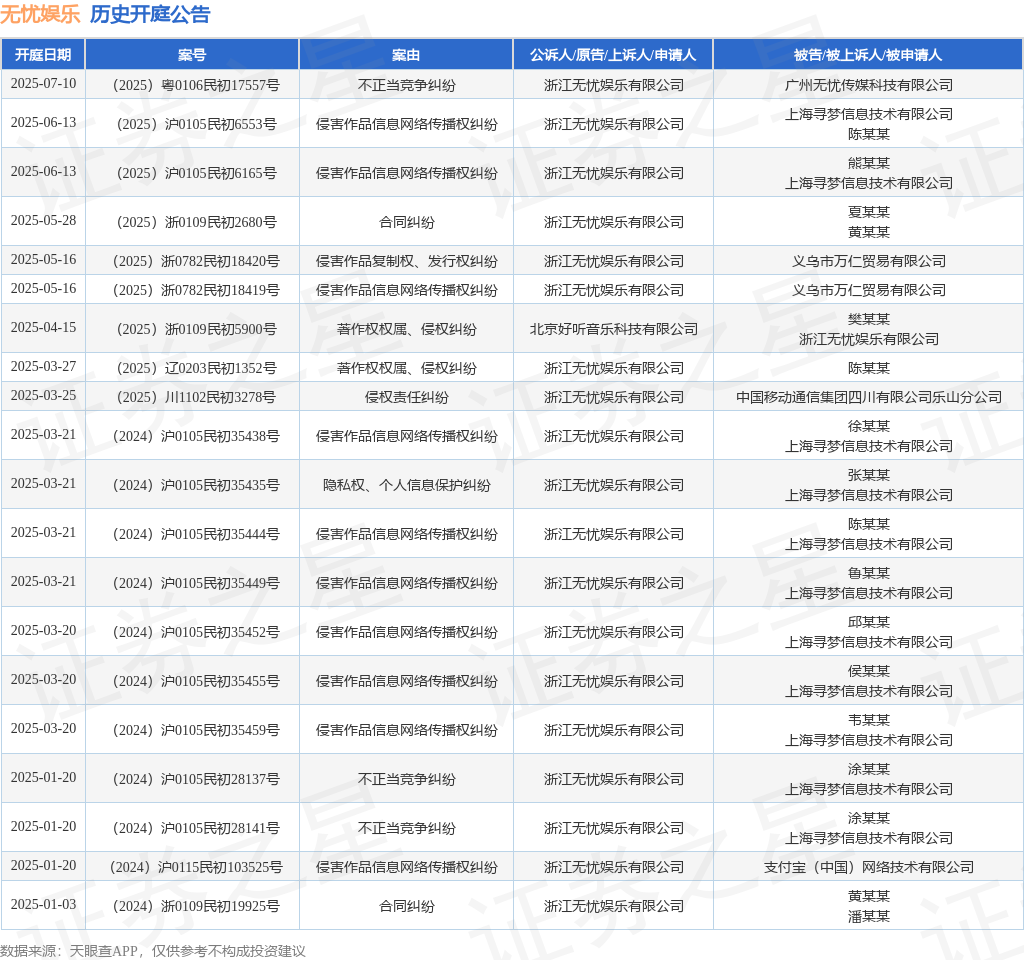Select case number 沪0105民初35438号

coord(197,436)
